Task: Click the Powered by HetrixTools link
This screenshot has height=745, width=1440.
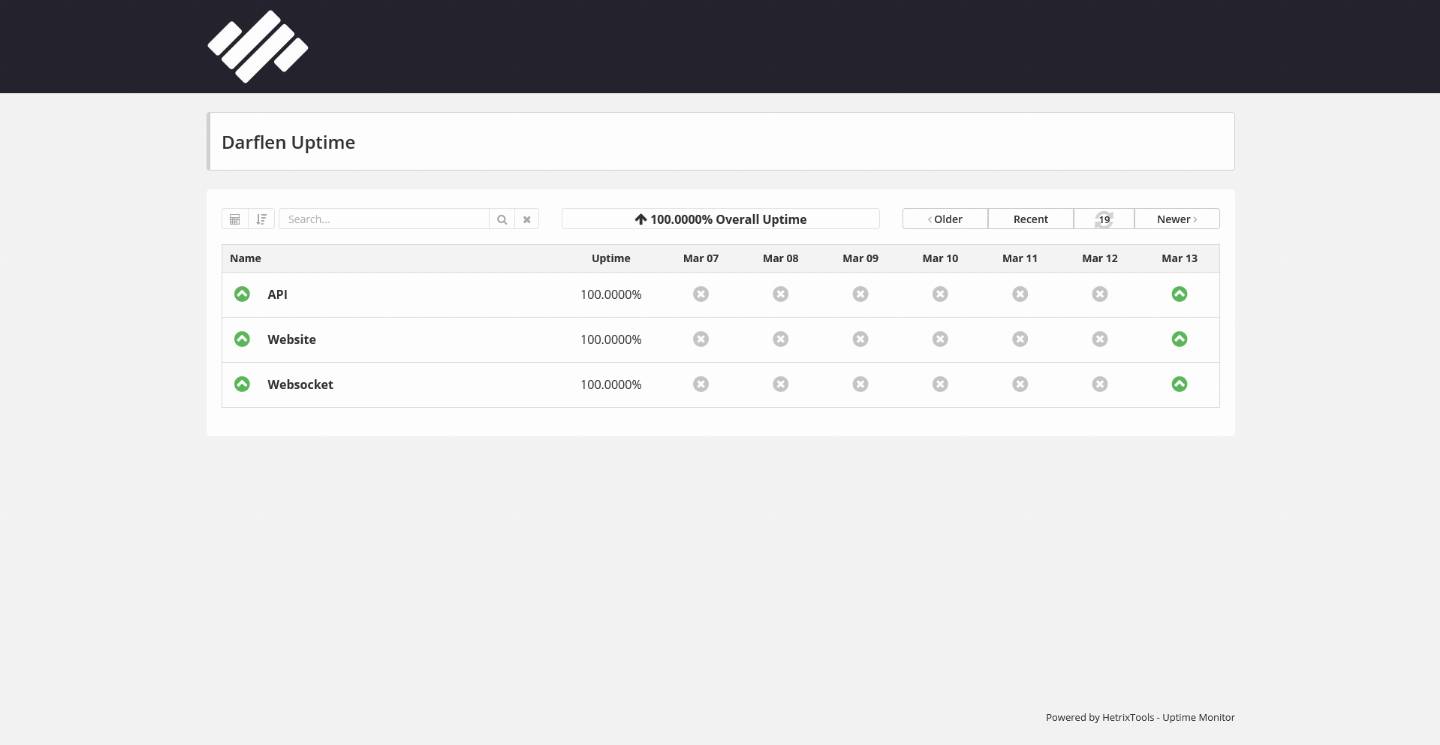Action: tap(1140, 717)
